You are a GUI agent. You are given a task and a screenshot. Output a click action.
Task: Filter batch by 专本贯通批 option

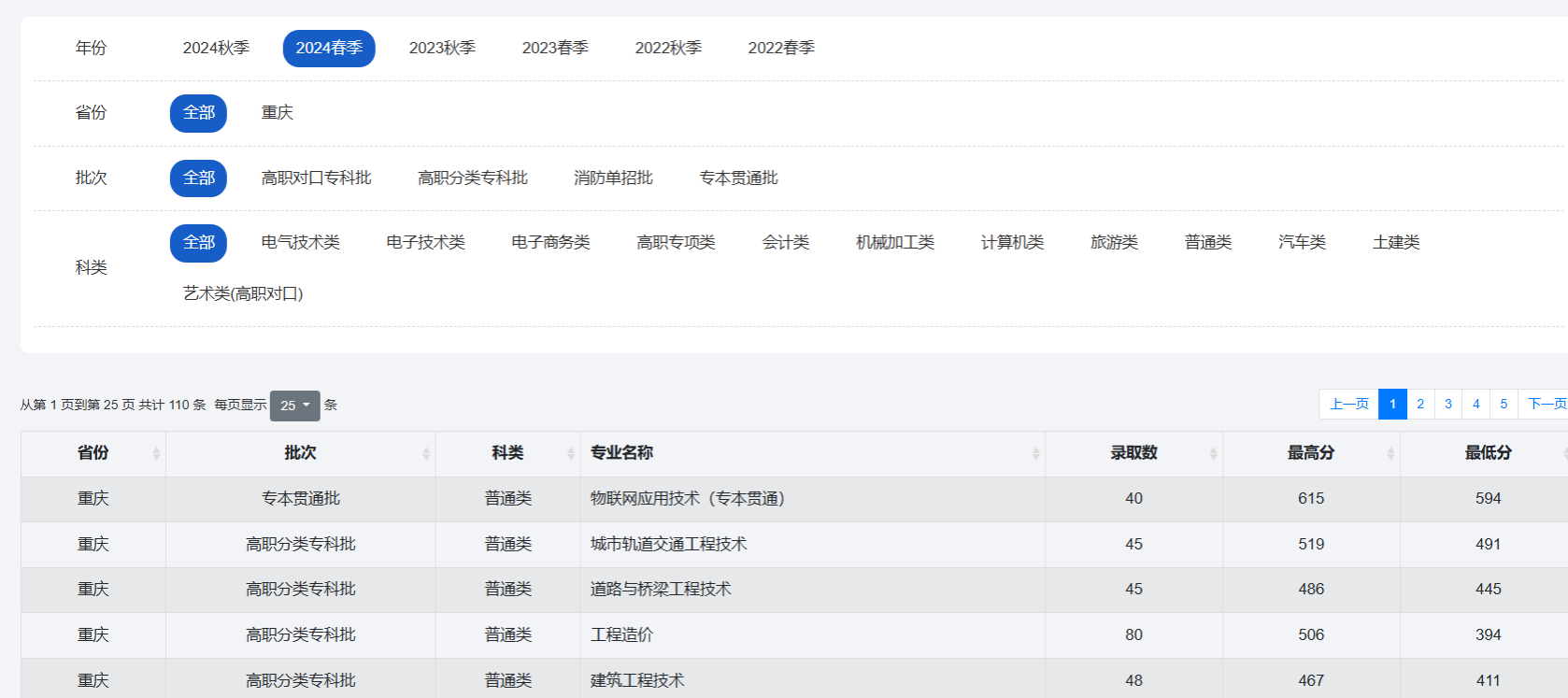pos(738,178)
